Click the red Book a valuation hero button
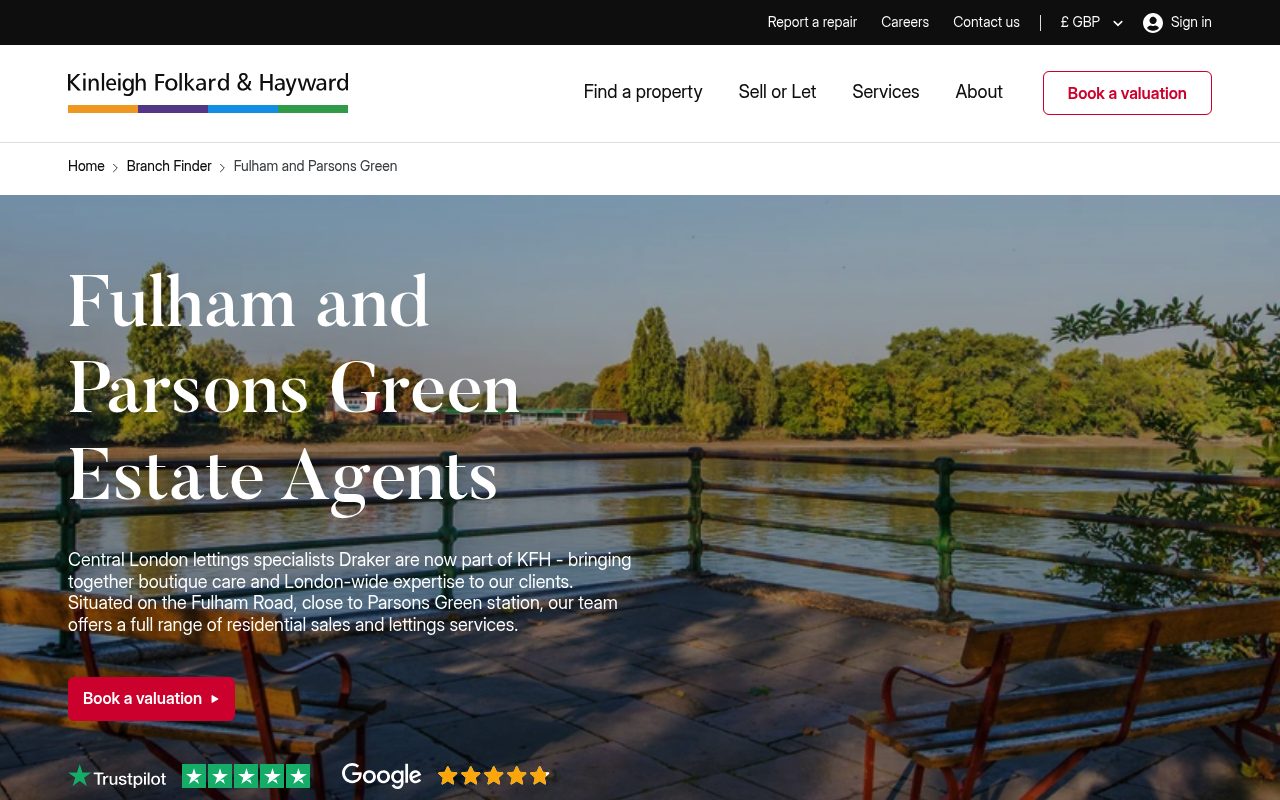1280x800 pixels. point(151,699)
